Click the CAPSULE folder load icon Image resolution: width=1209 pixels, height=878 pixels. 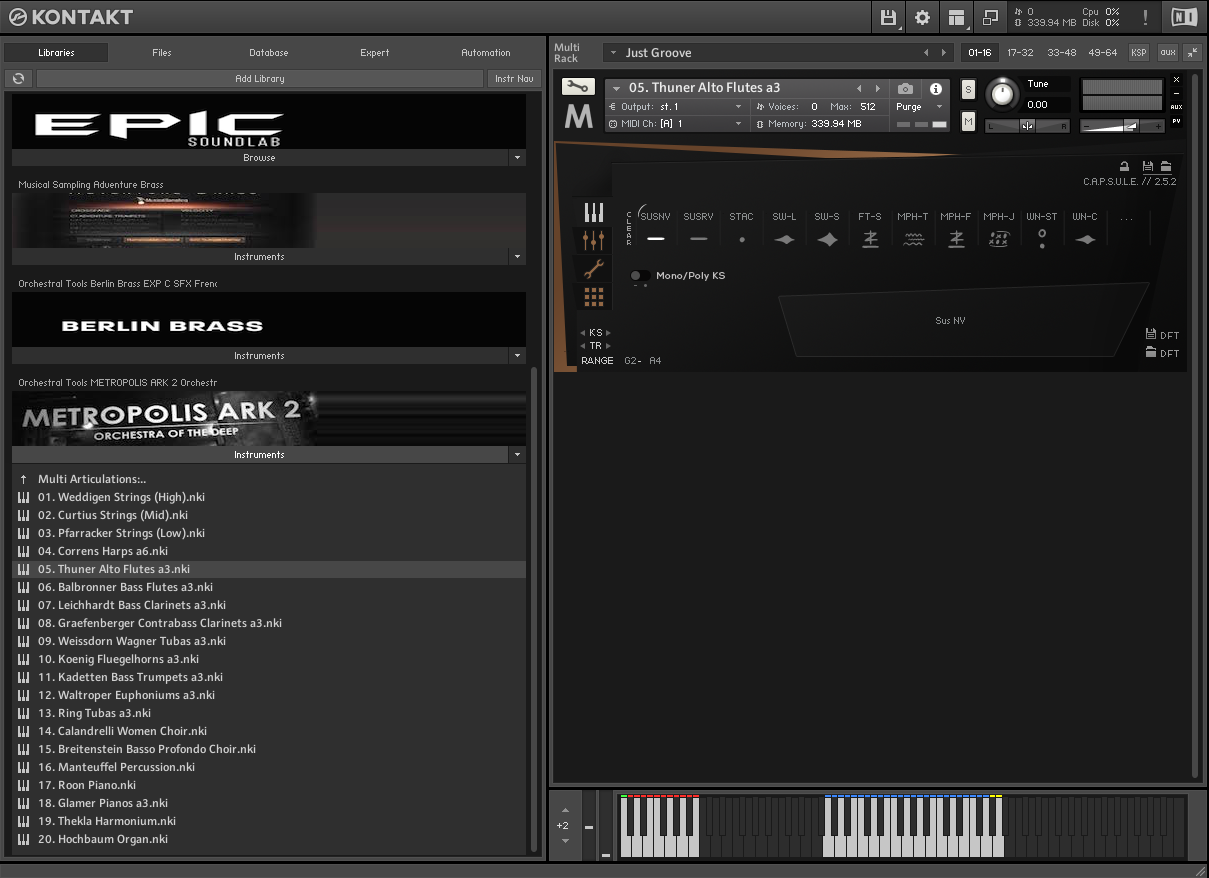(x=1166, y=167)
